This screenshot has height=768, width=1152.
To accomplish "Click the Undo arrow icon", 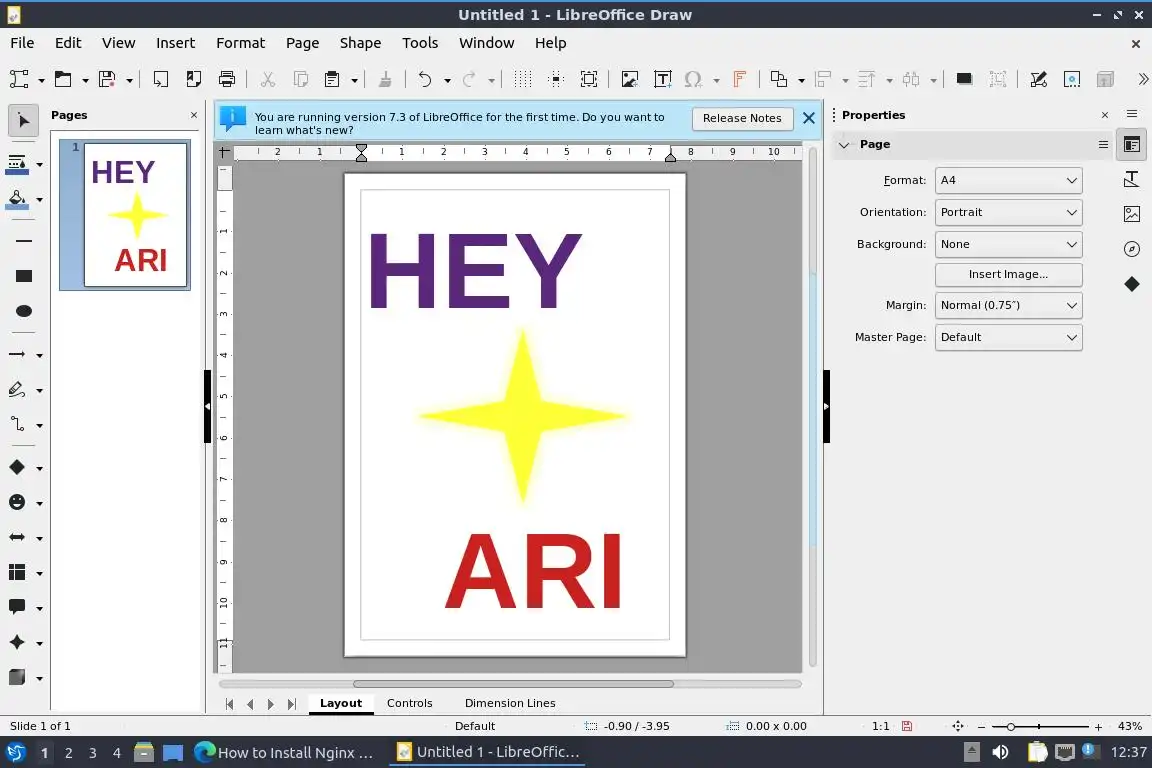I will [425, 80].
